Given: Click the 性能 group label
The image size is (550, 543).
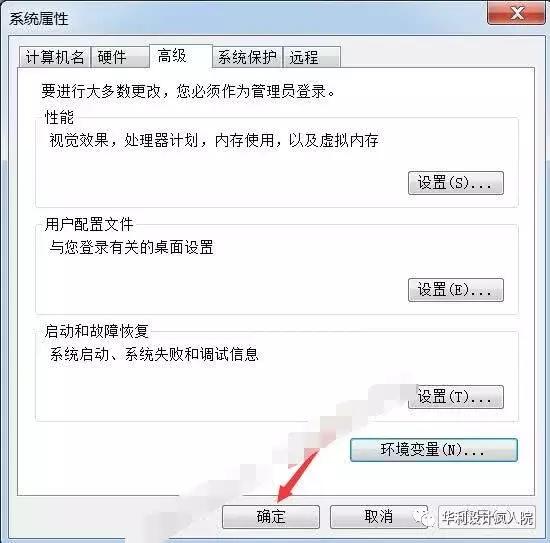Looking at the screenshot, I should click(x=60, y=117).
